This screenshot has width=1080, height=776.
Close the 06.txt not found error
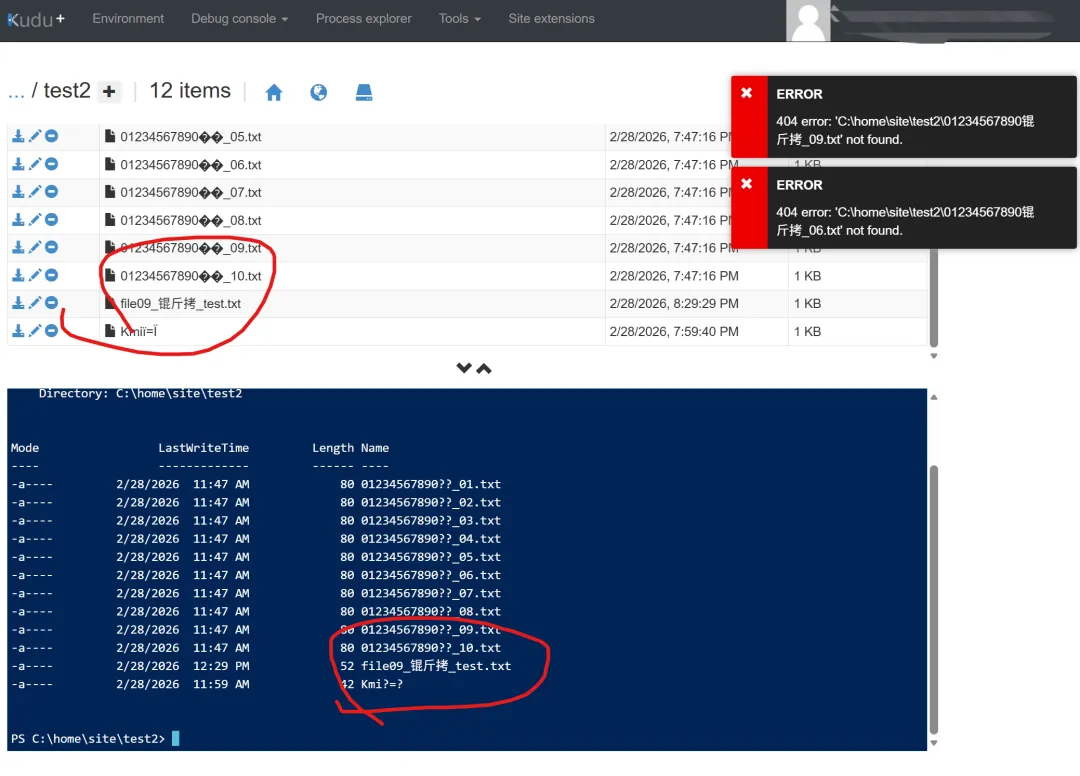(x=747, y=184)
